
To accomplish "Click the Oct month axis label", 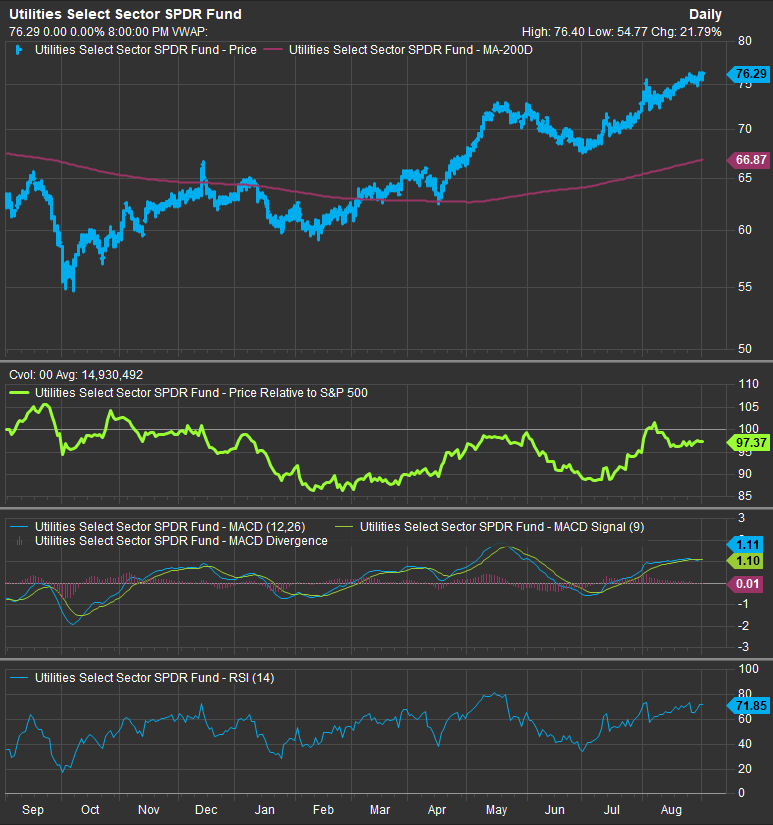I will (90, 810).
